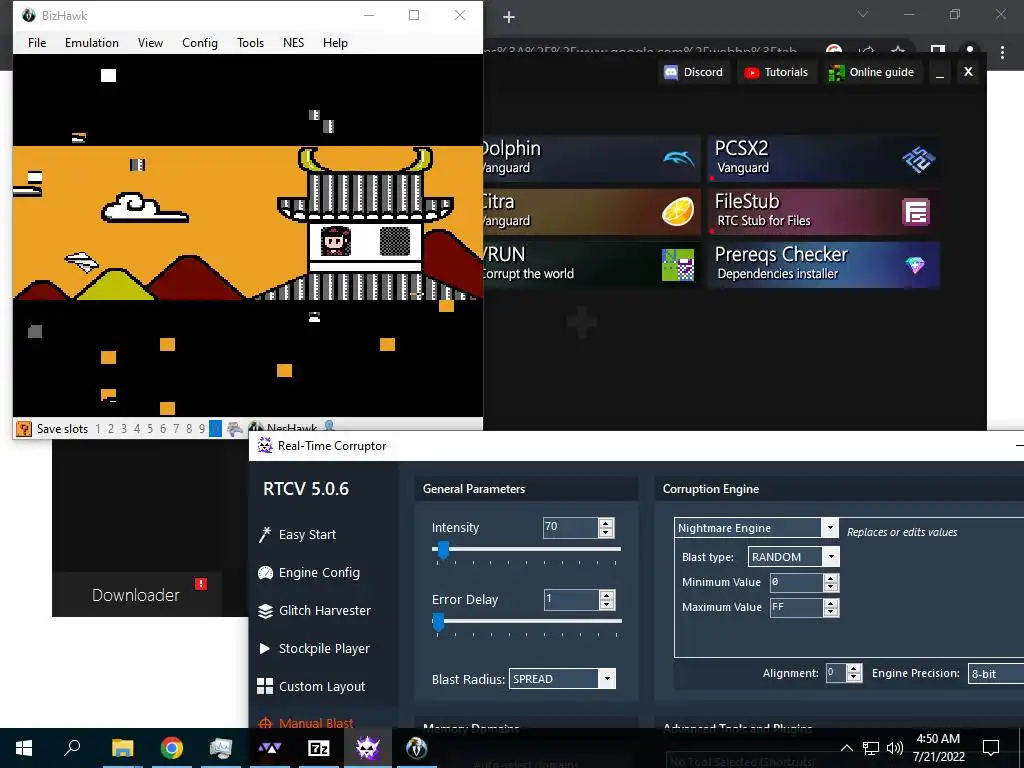Open the Online guide link
1024x768 pixels.
871,72
